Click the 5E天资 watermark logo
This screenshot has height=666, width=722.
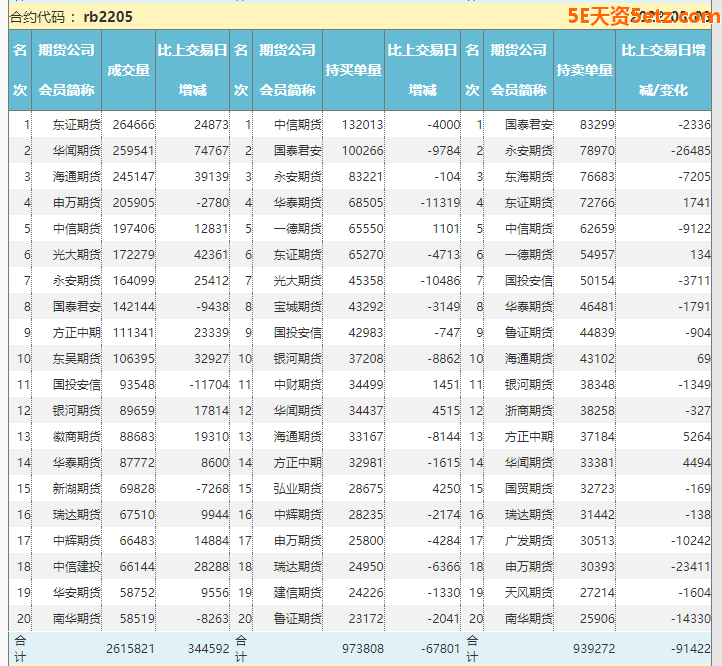(640, 16)
